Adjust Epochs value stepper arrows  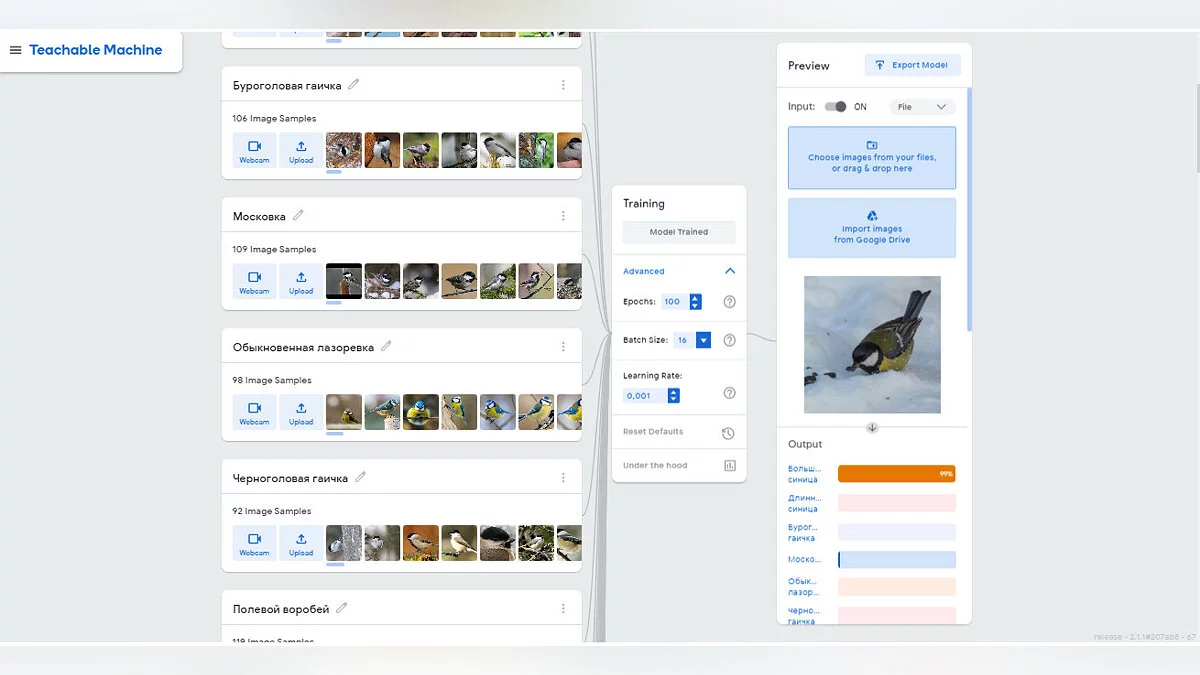pyautogui.click(x=696, y=302)
